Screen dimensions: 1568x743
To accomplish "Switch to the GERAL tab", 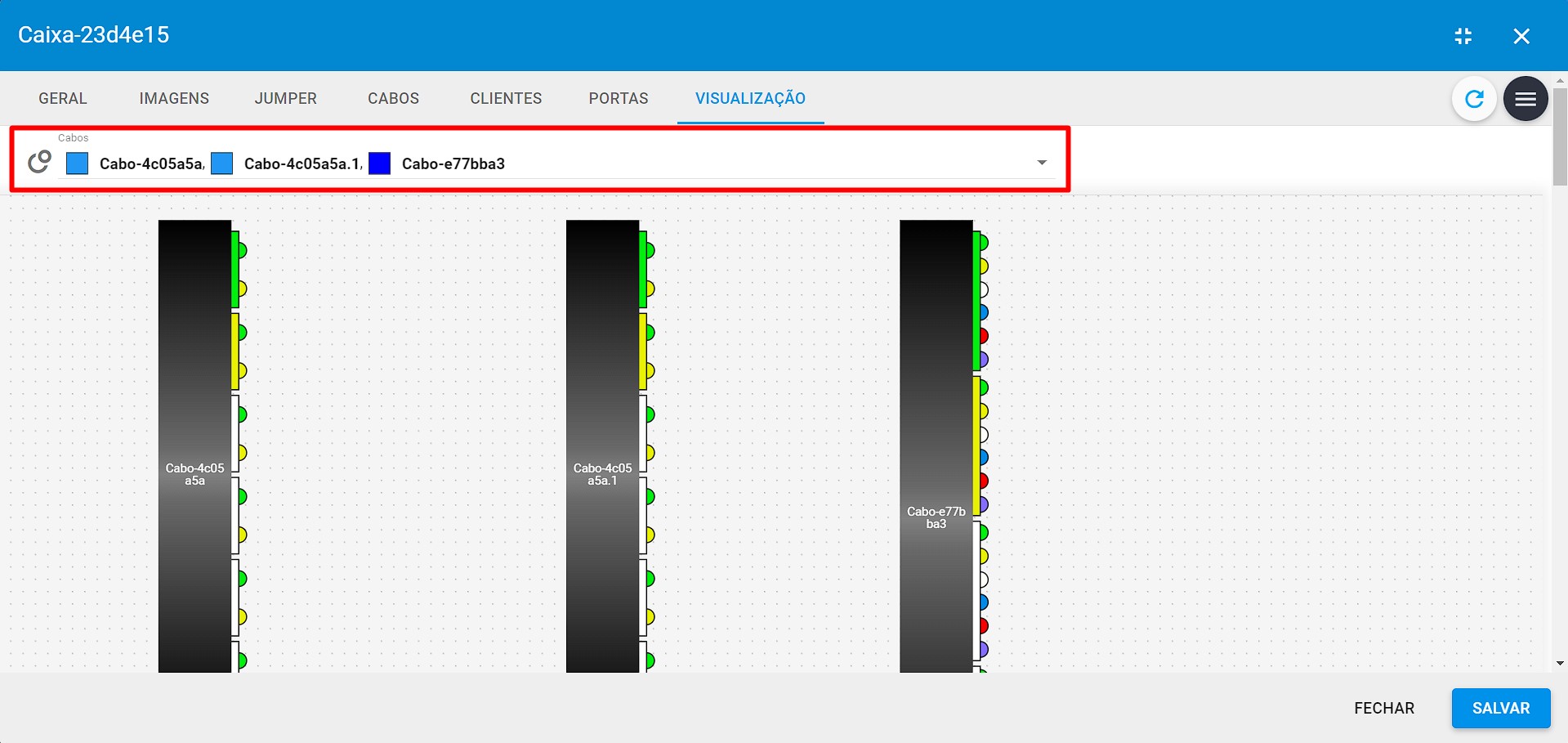I will [x=63, y=98].
